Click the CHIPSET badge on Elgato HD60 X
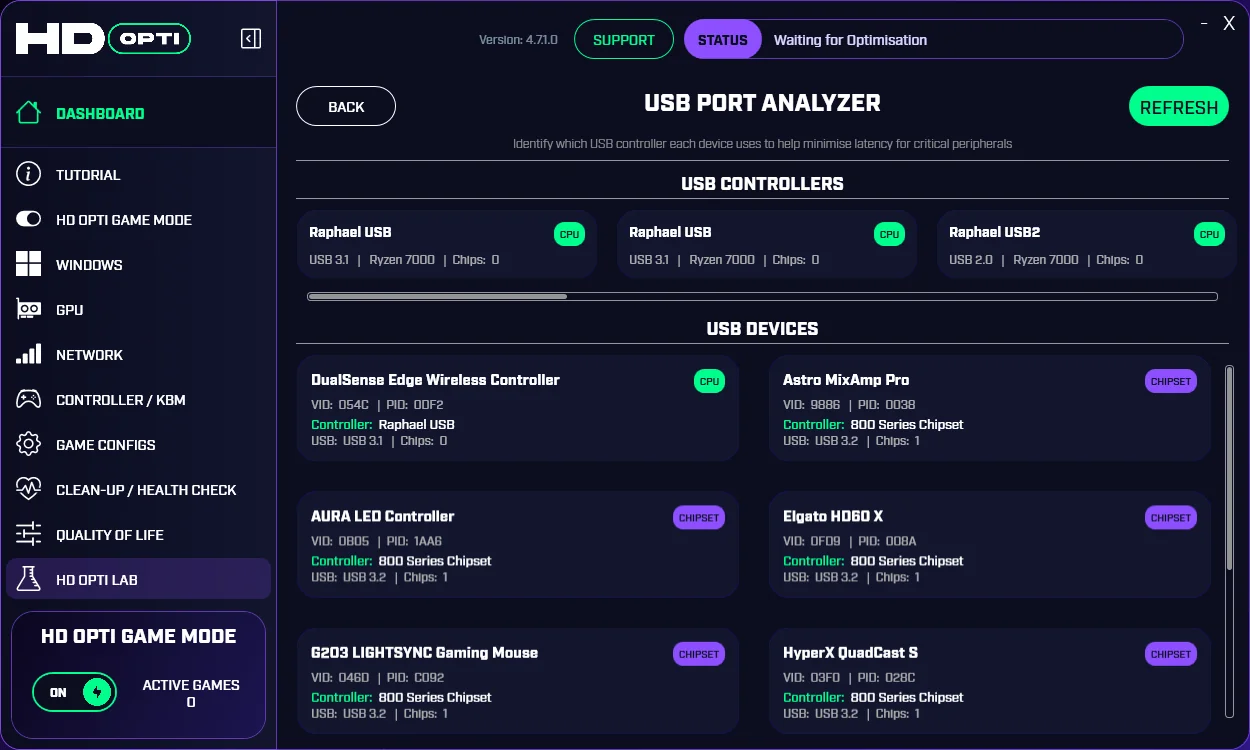Viewport: 1250px width, 750px height. pos(1170,518)
